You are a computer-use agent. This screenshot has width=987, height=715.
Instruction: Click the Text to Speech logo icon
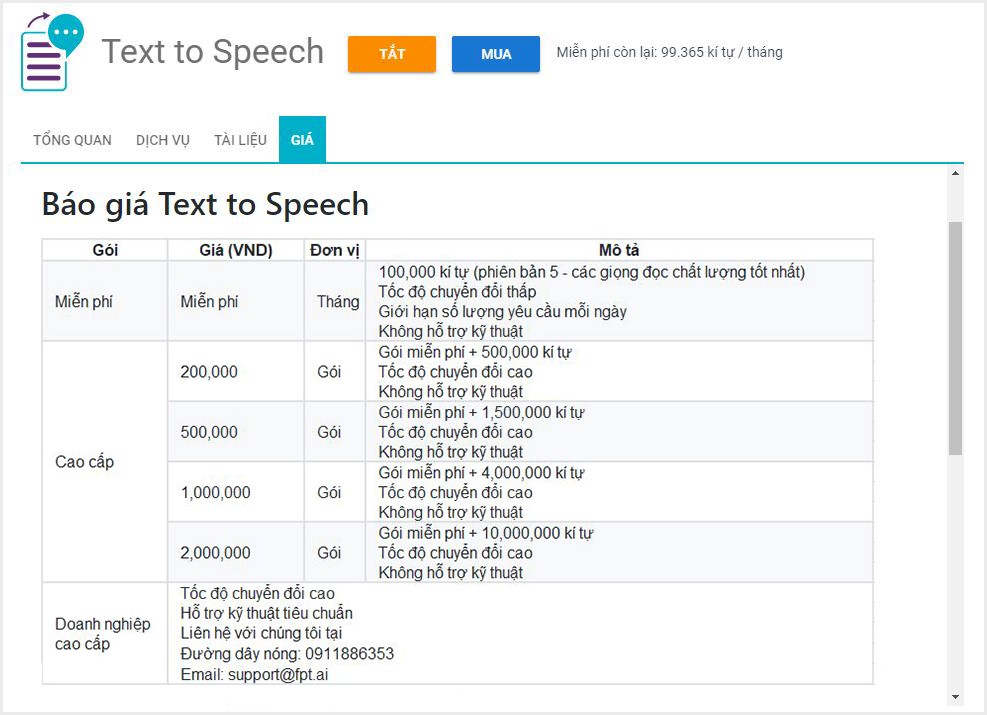(x=52, y=52)
